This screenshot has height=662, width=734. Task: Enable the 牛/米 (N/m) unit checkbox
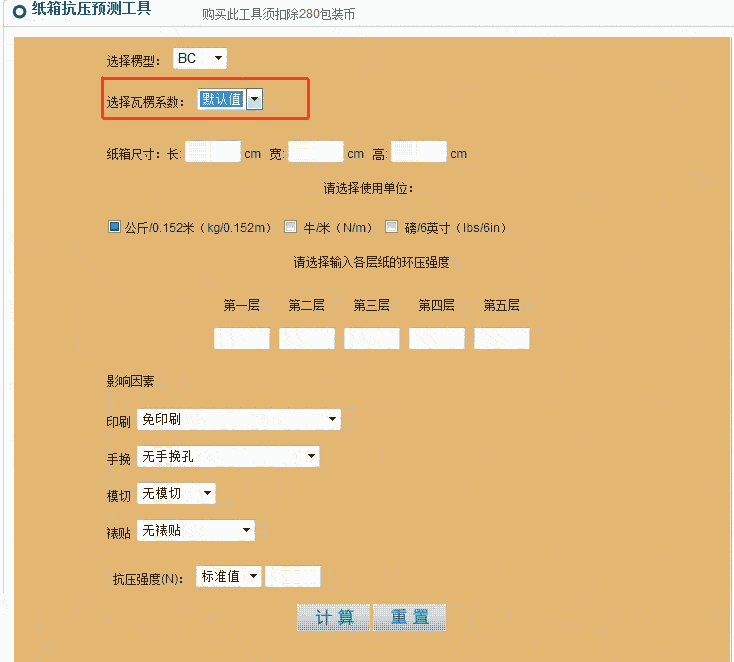pyautogui.click(x=291, y=227)
